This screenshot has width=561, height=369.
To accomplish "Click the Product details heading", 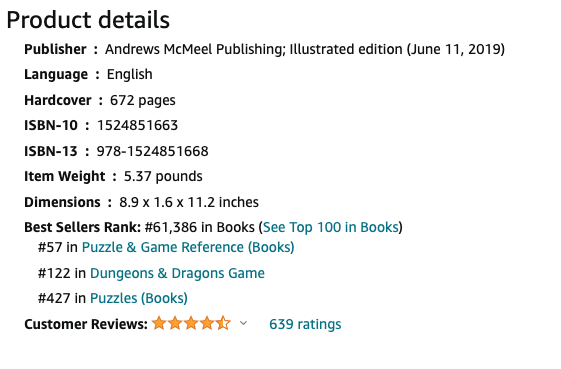I will pos(88,20).
